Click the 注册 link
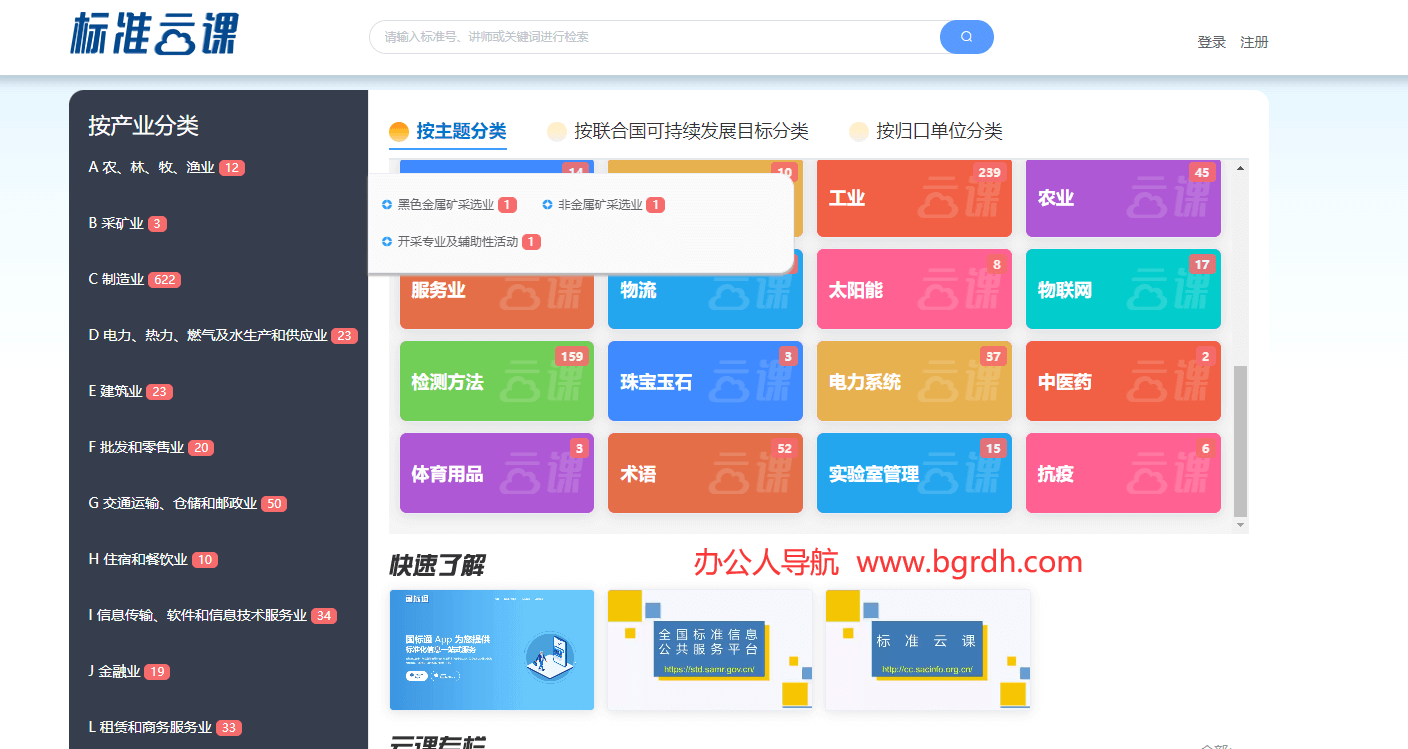The width and height of the screenshot is (1408, 749). 1253,42
